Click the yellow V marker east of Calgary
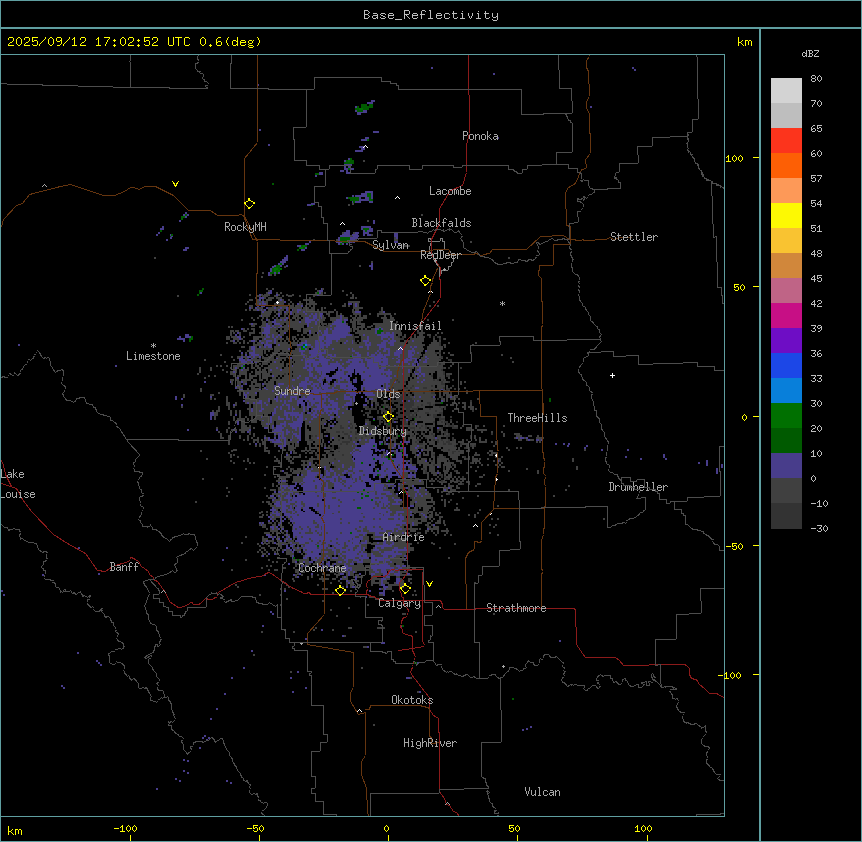The image size is (862, 842). (x=429, y=584)
